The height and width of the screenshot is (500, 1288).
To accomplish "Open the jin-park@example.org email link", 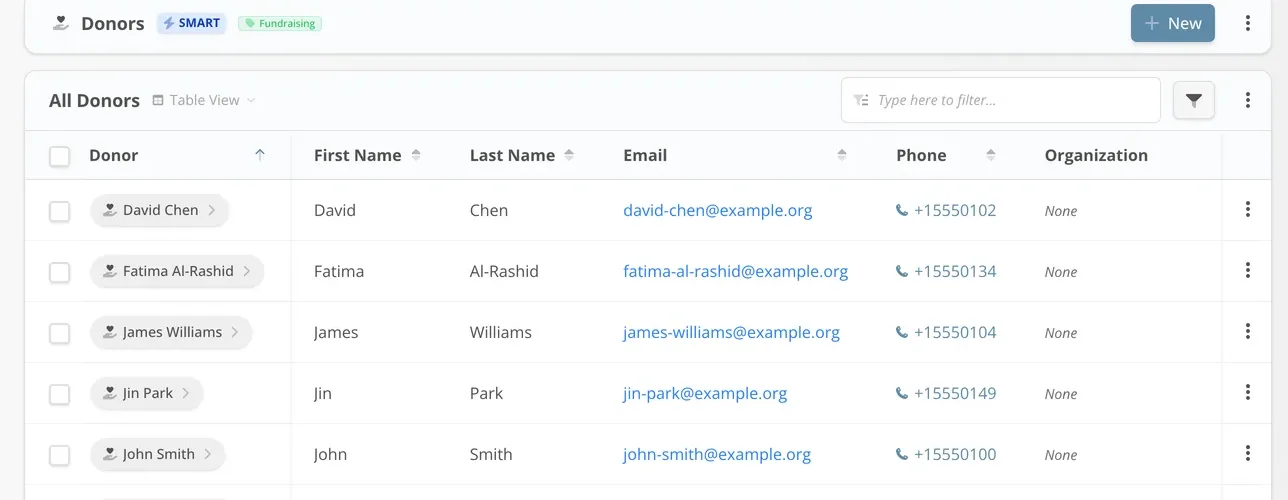I will pyautogui.click(x=705, y=393).
